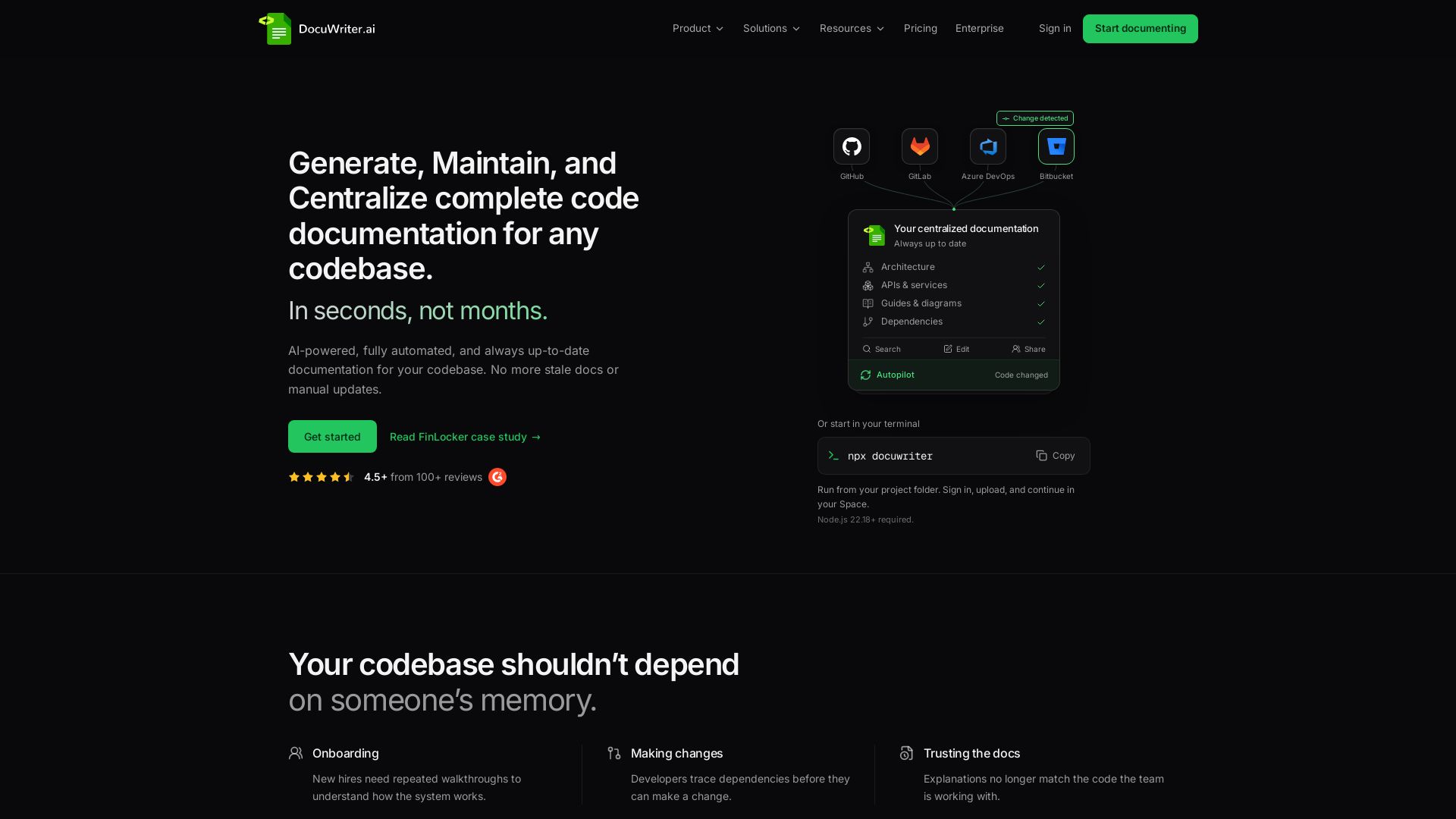Select the GitLab fox icon
1456x819 pixels.
tap(920, 146)
